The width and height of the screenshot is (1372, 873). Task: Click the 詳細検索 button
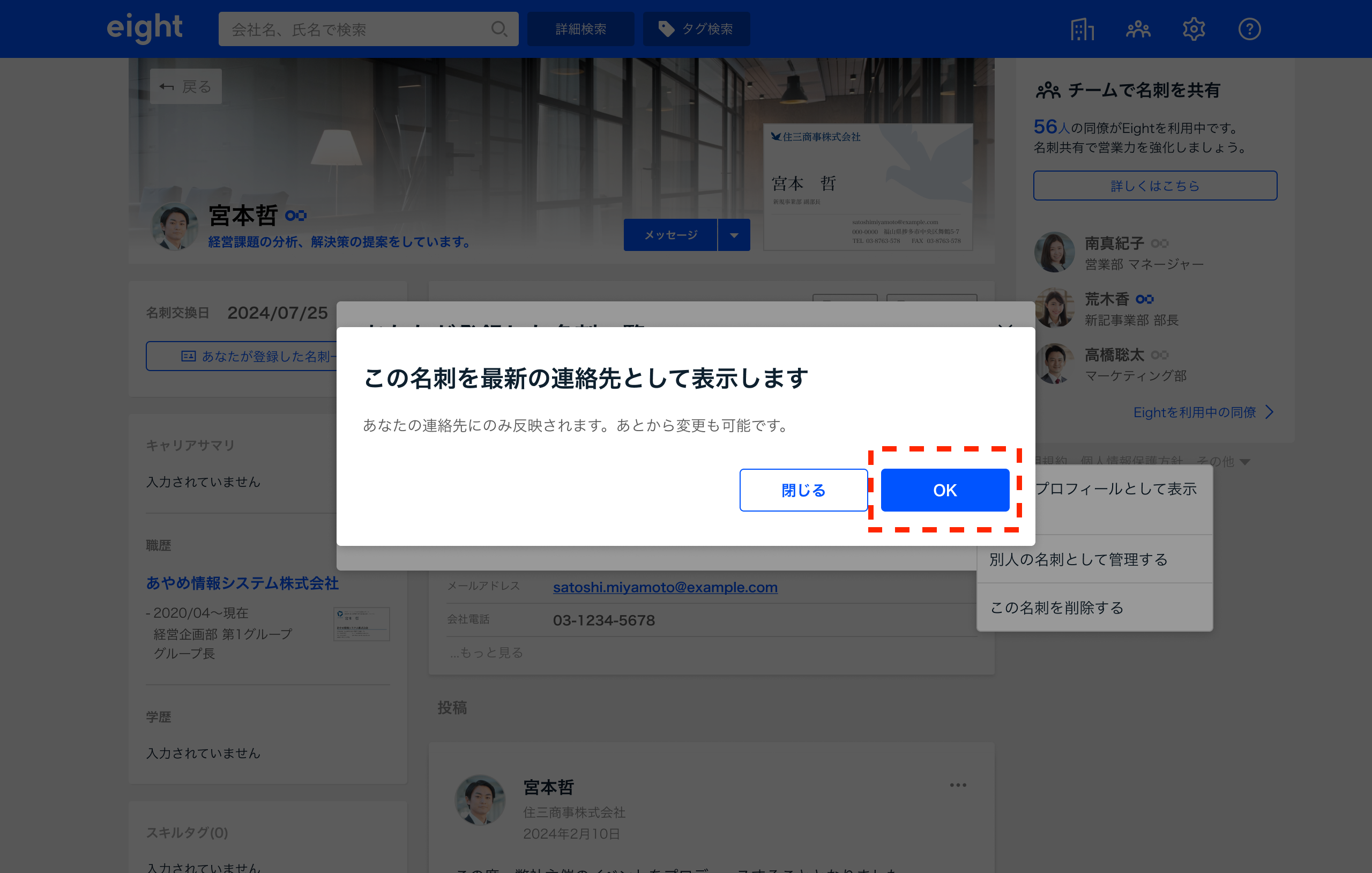[580, 29]
